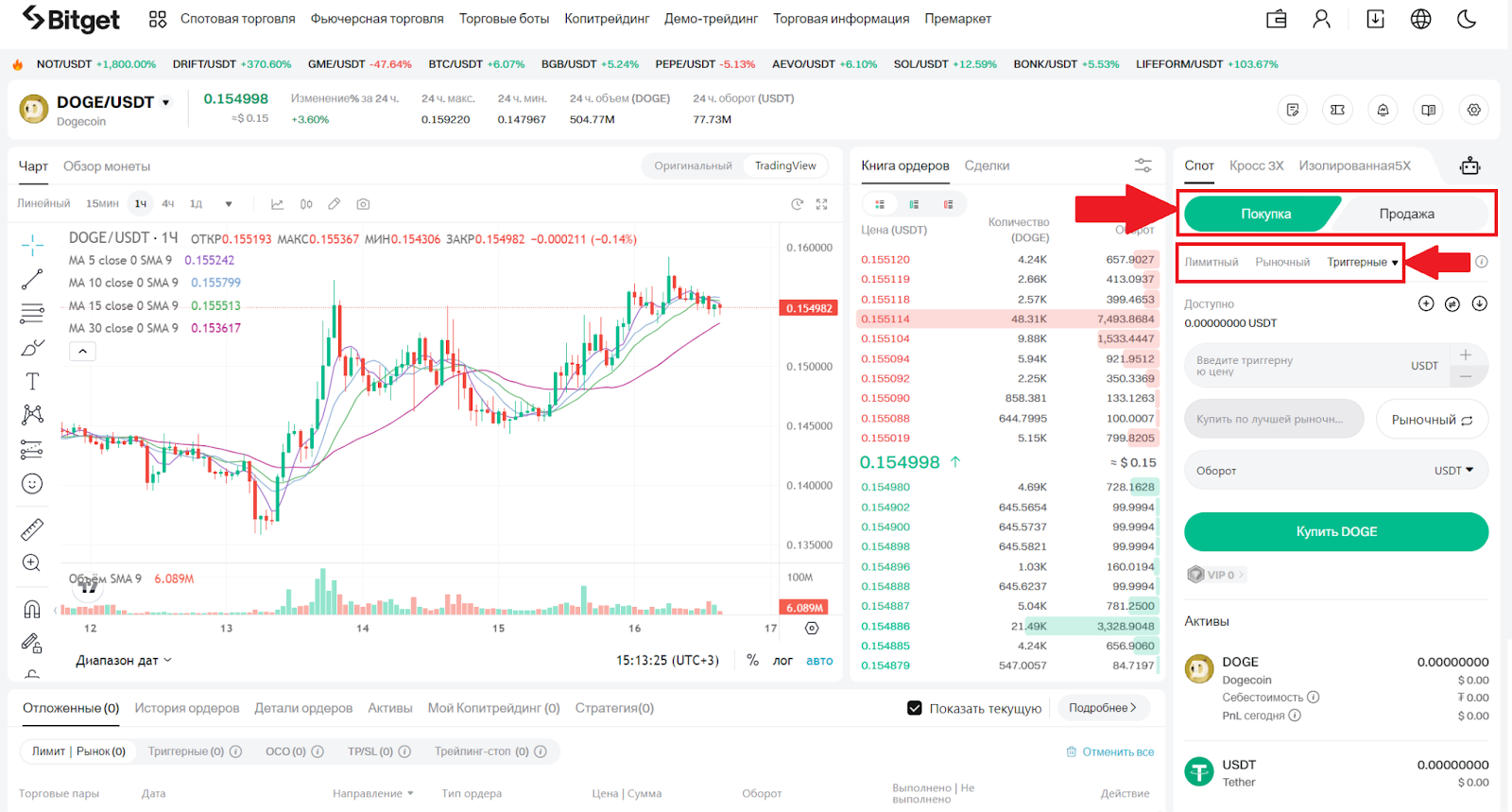The width and height of the screenshot is (1512, 812).
Task: Increase trigger price with plus stepper
Action: pyautogui.click(x=1466, y=354)
